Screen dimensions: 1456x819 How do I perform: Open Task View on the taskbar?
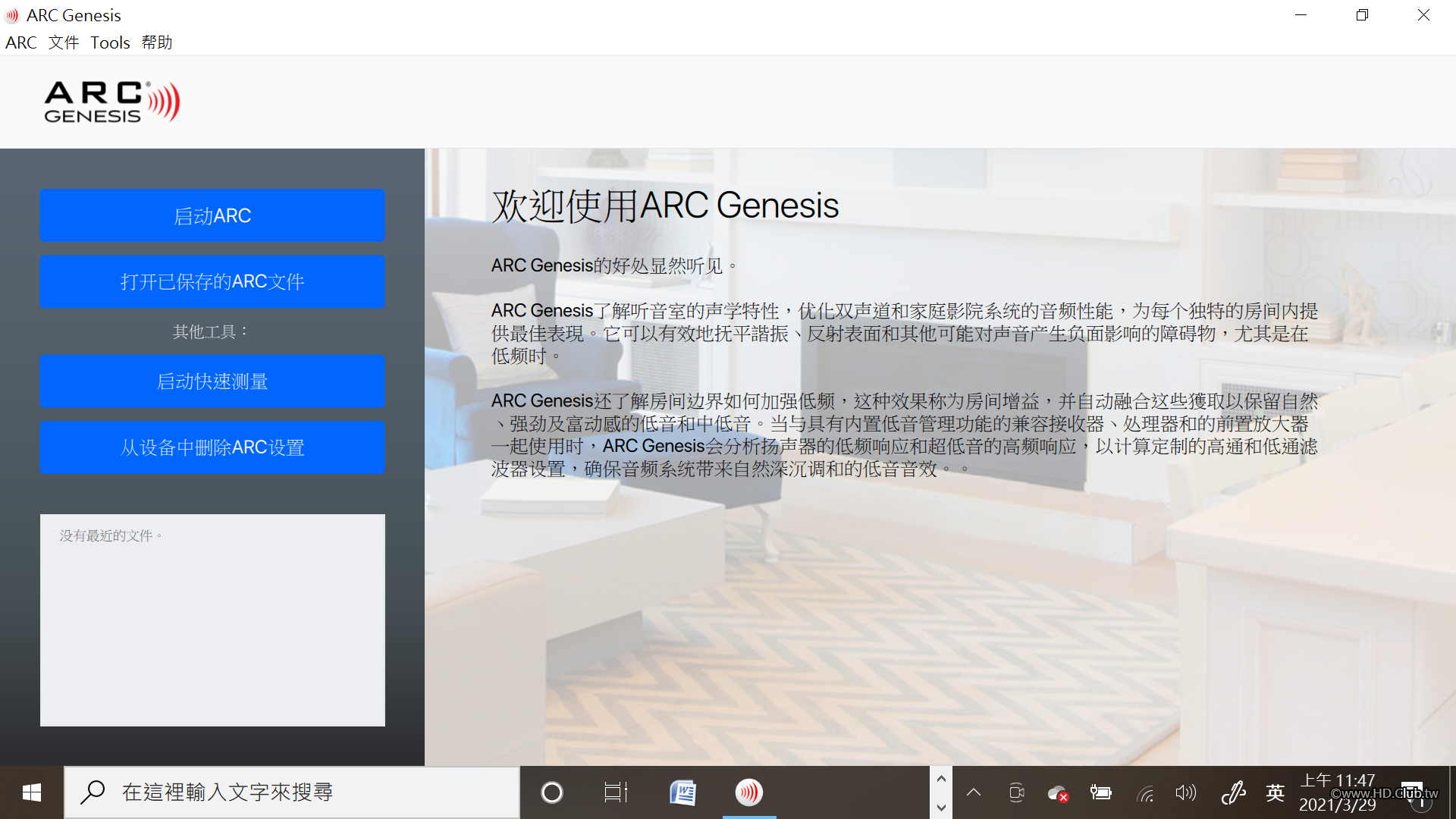616,792
